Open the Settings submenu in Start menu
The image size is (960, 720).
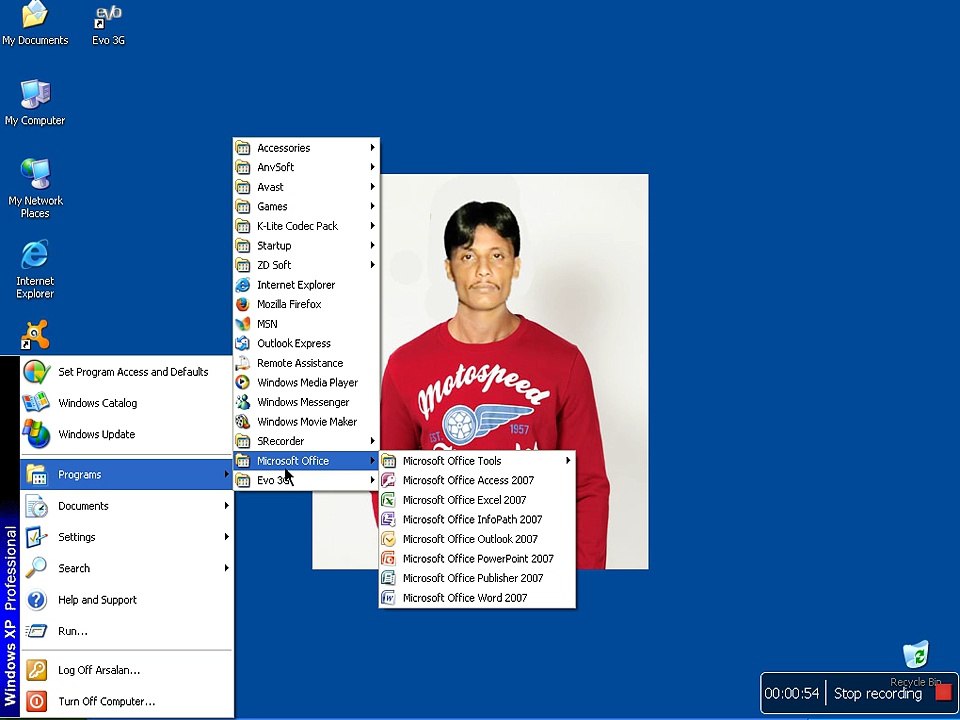127,537
